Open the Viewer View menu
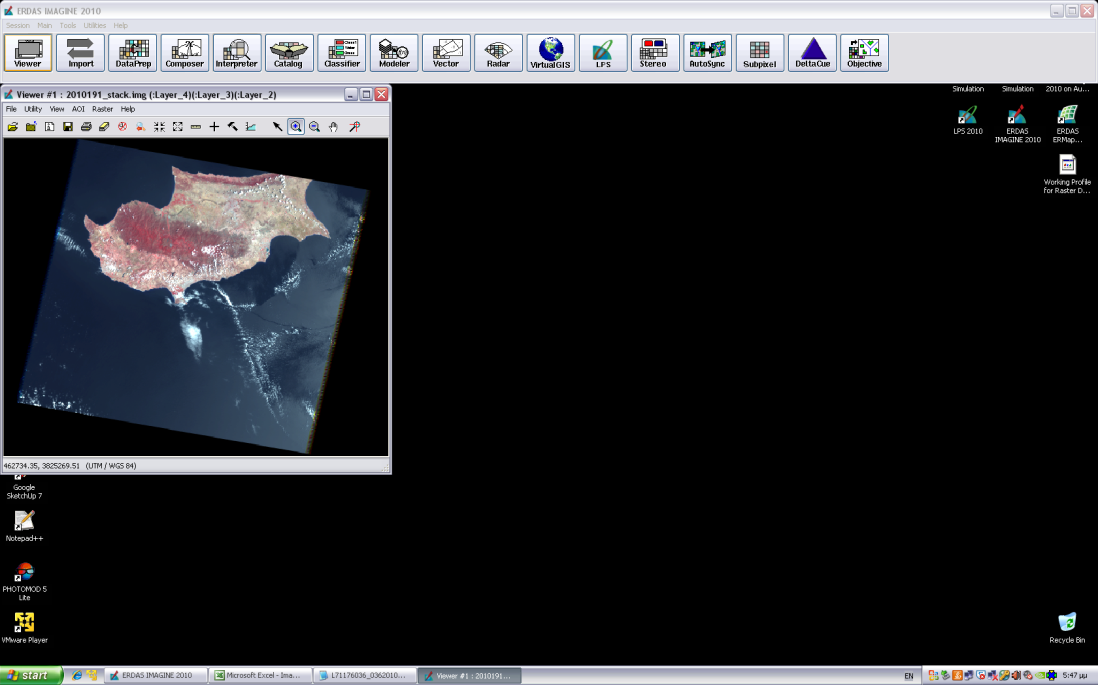The image size is (1098, 685). 57,109
